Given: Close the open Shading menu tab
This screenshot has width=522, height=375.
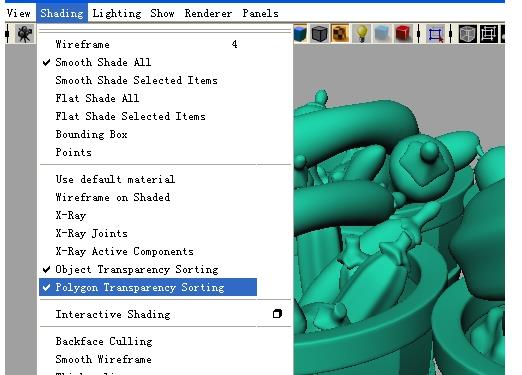Looking at the screenshot, I should pyautogui.click(x=62, y=13).
